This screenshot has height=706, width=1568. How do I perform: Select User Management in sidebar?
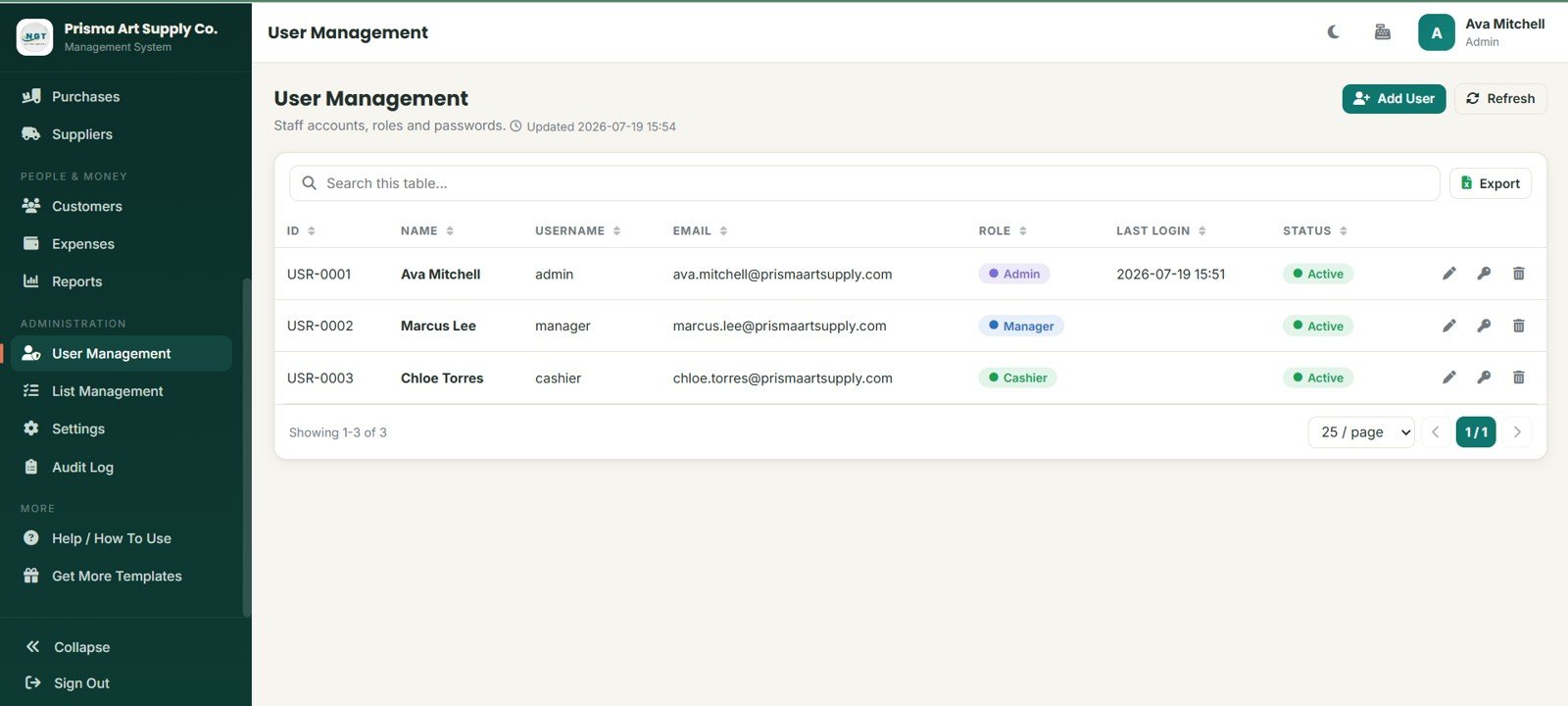pyautogui.click(x=122, y=353)
